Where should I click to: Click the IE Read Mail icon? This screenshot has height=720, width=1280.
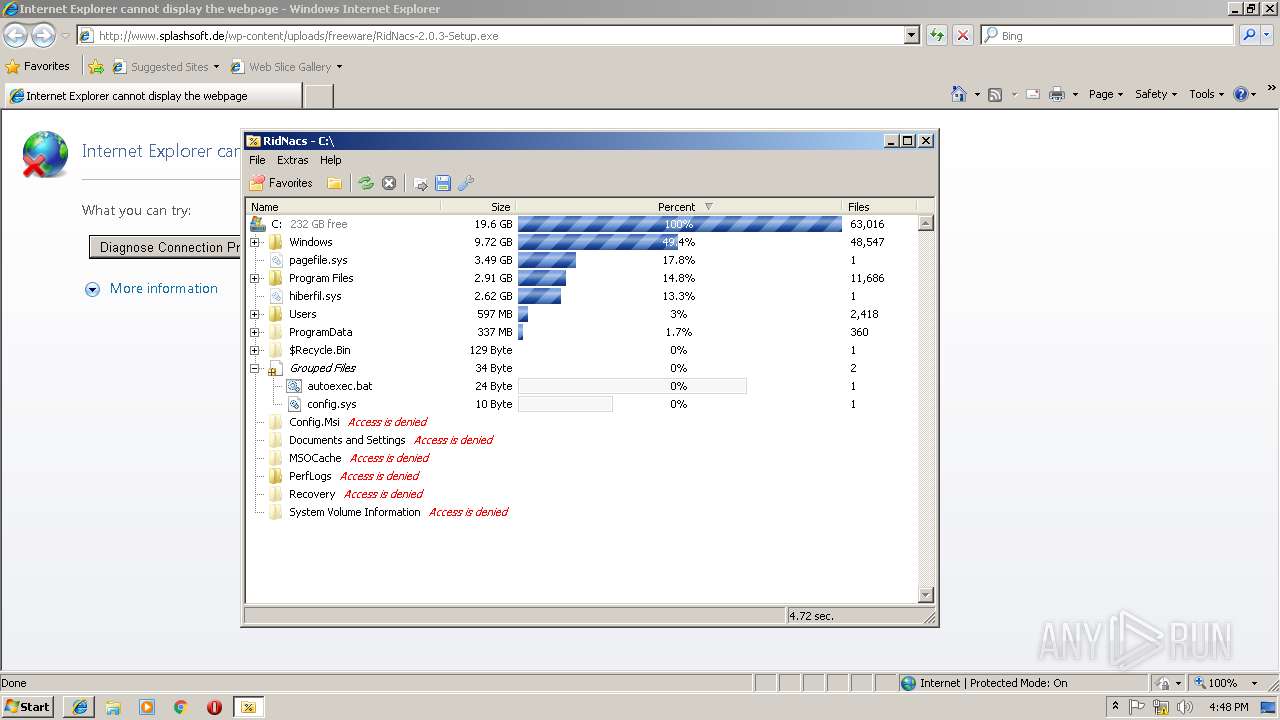tap(1033, 94)
